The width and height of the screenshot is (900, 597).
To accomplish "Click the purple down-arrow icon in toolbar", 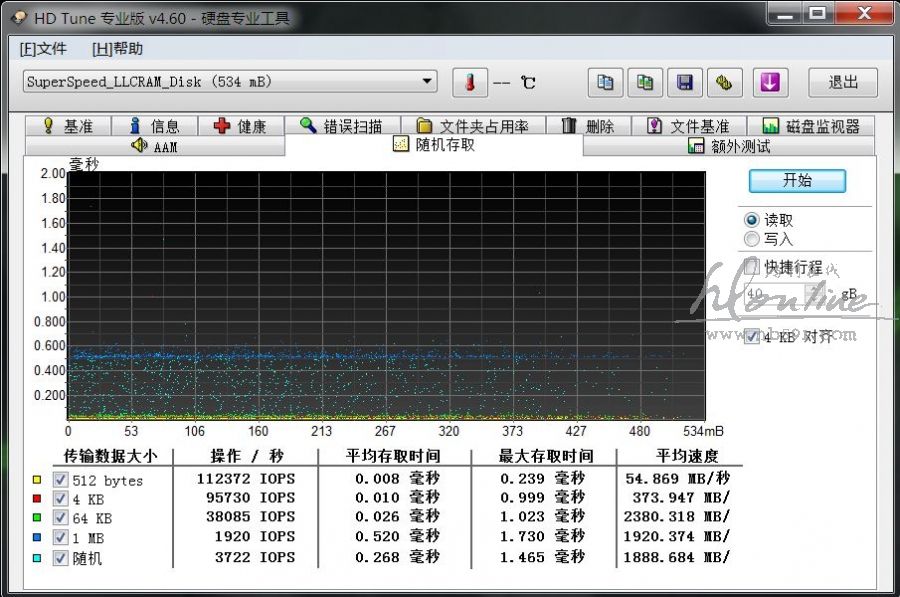I will point(769,83).
